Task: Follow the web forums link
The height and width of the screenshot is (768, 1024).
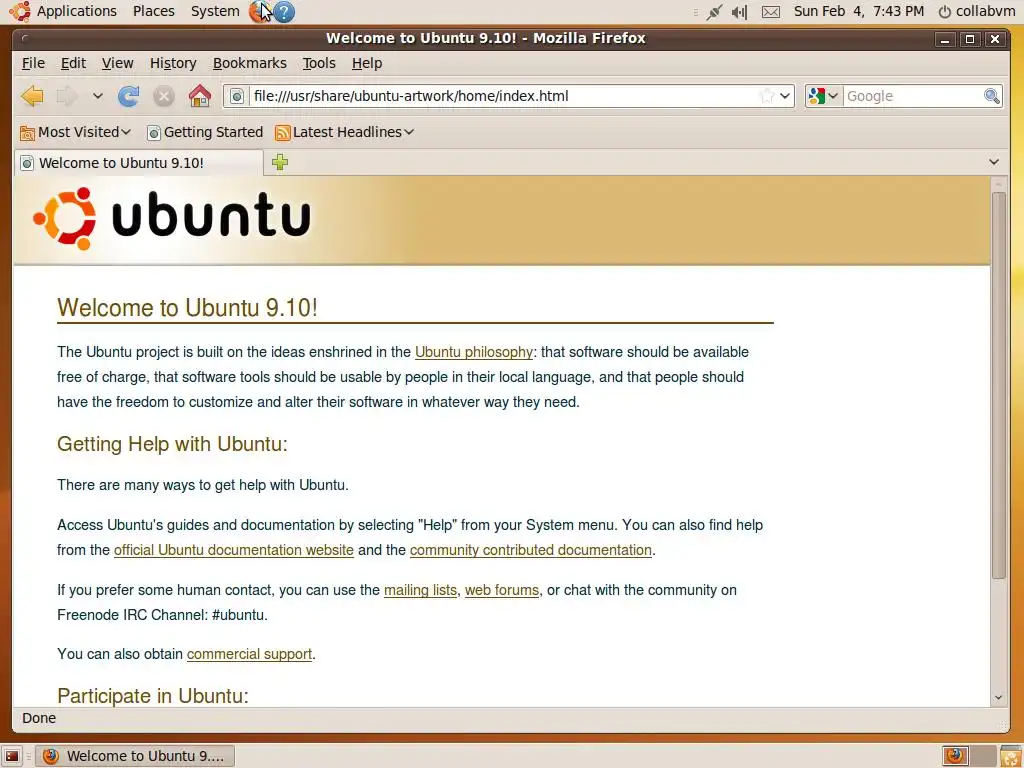Action: click(x=502, y=590)
